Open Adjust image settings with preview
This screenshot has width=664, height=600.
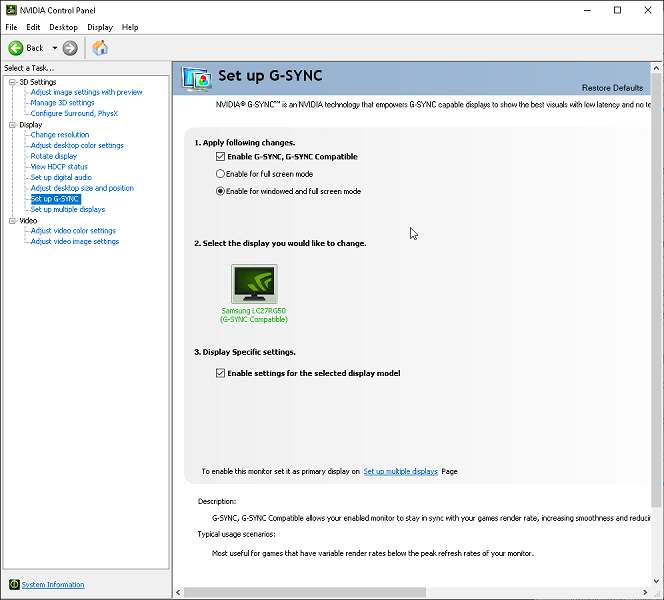(86, 92)
